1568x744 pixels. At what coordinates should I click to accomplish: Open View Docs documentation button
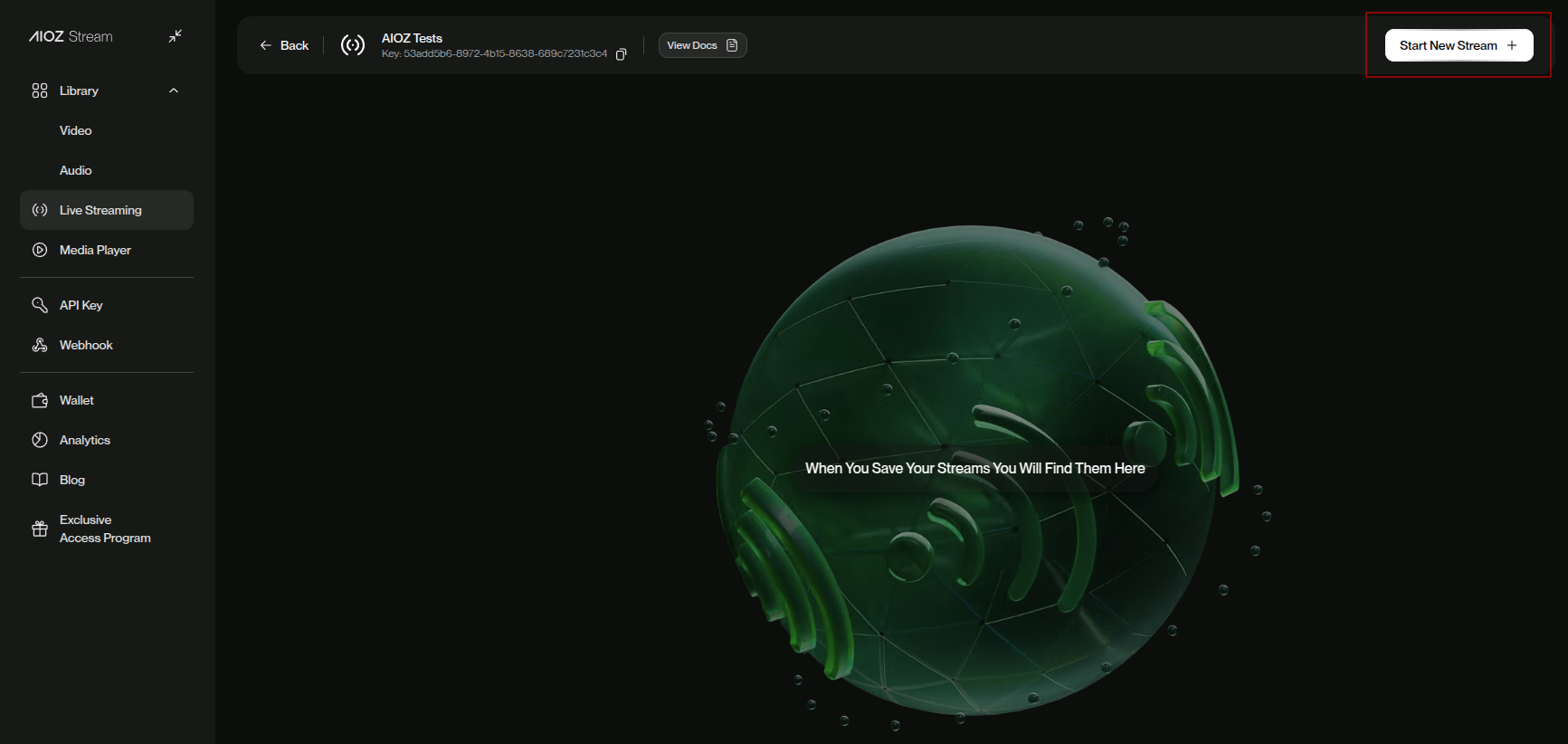point(702,45)
